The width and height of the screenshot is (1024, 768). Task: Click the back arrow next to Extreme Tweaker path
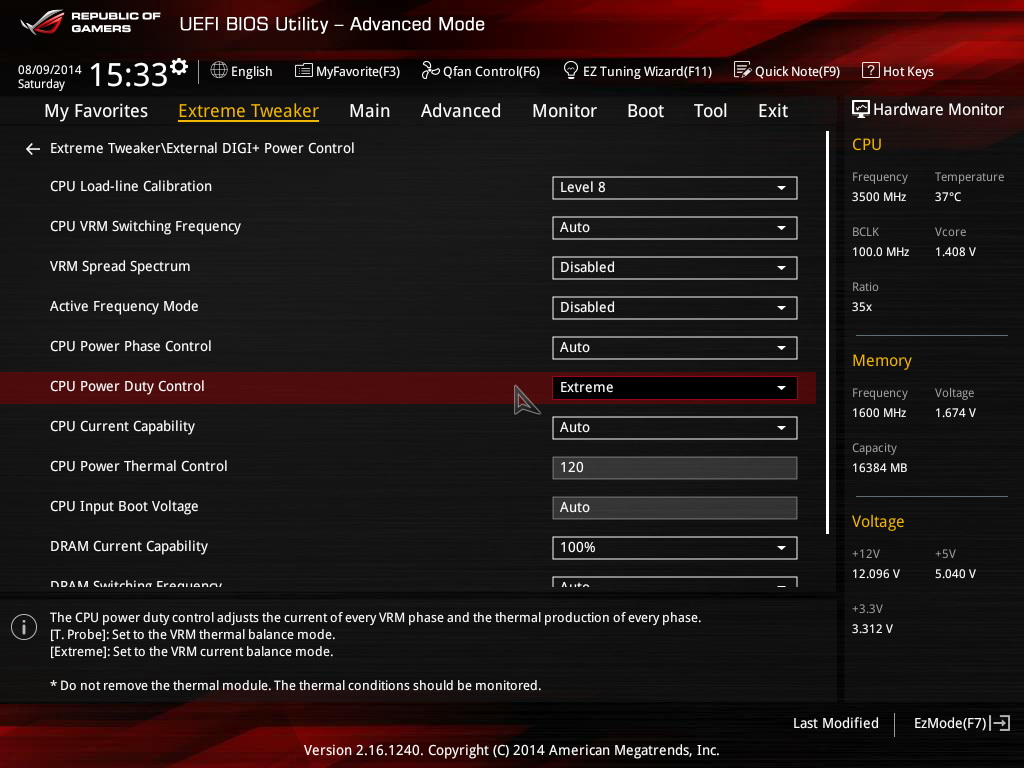pos(33,149)
